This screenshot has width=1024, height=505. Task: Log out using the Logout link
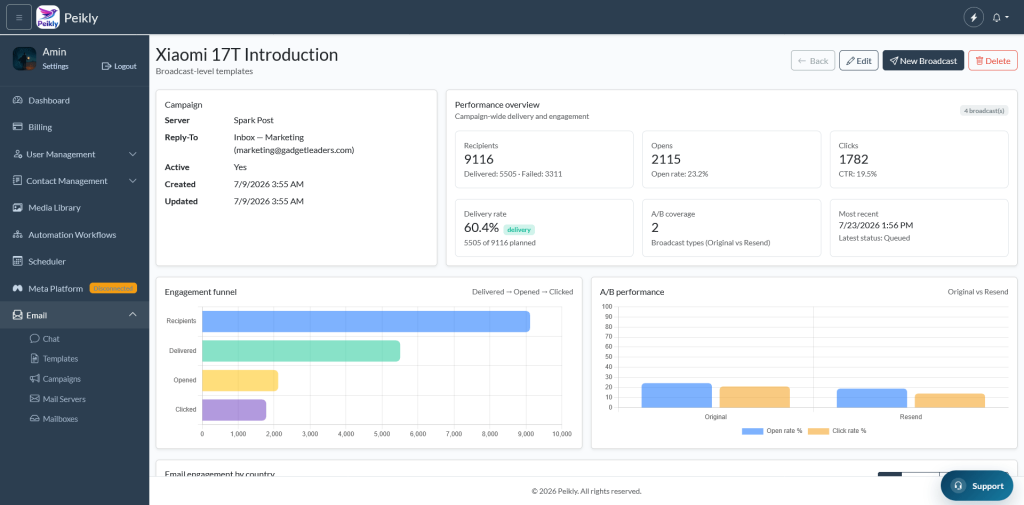coord(119,66)
